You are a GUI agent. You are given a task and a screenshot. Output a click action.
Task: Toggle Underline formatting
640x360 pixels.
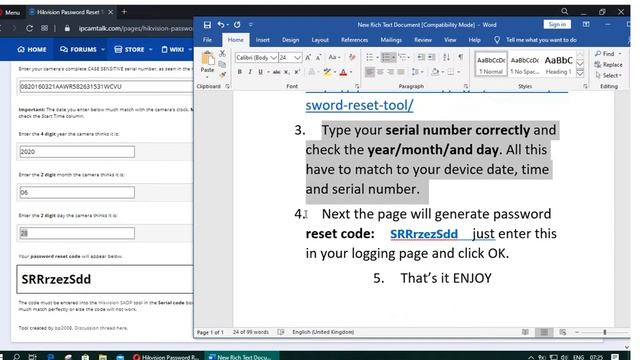260,72
